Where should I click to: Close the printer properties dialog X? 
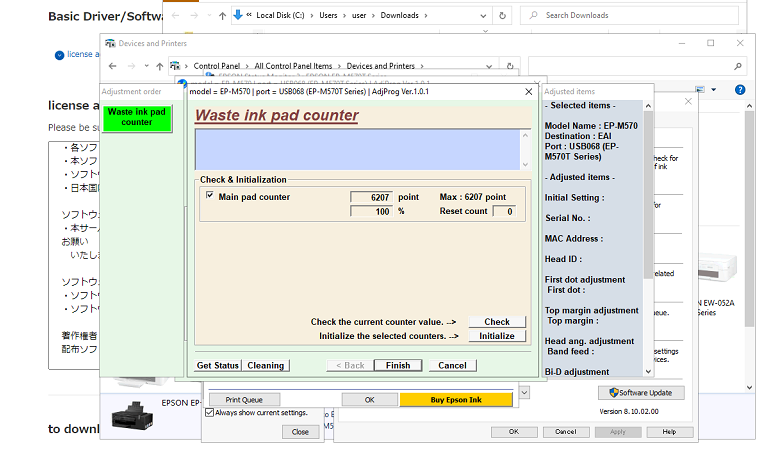tap(688, 101)
